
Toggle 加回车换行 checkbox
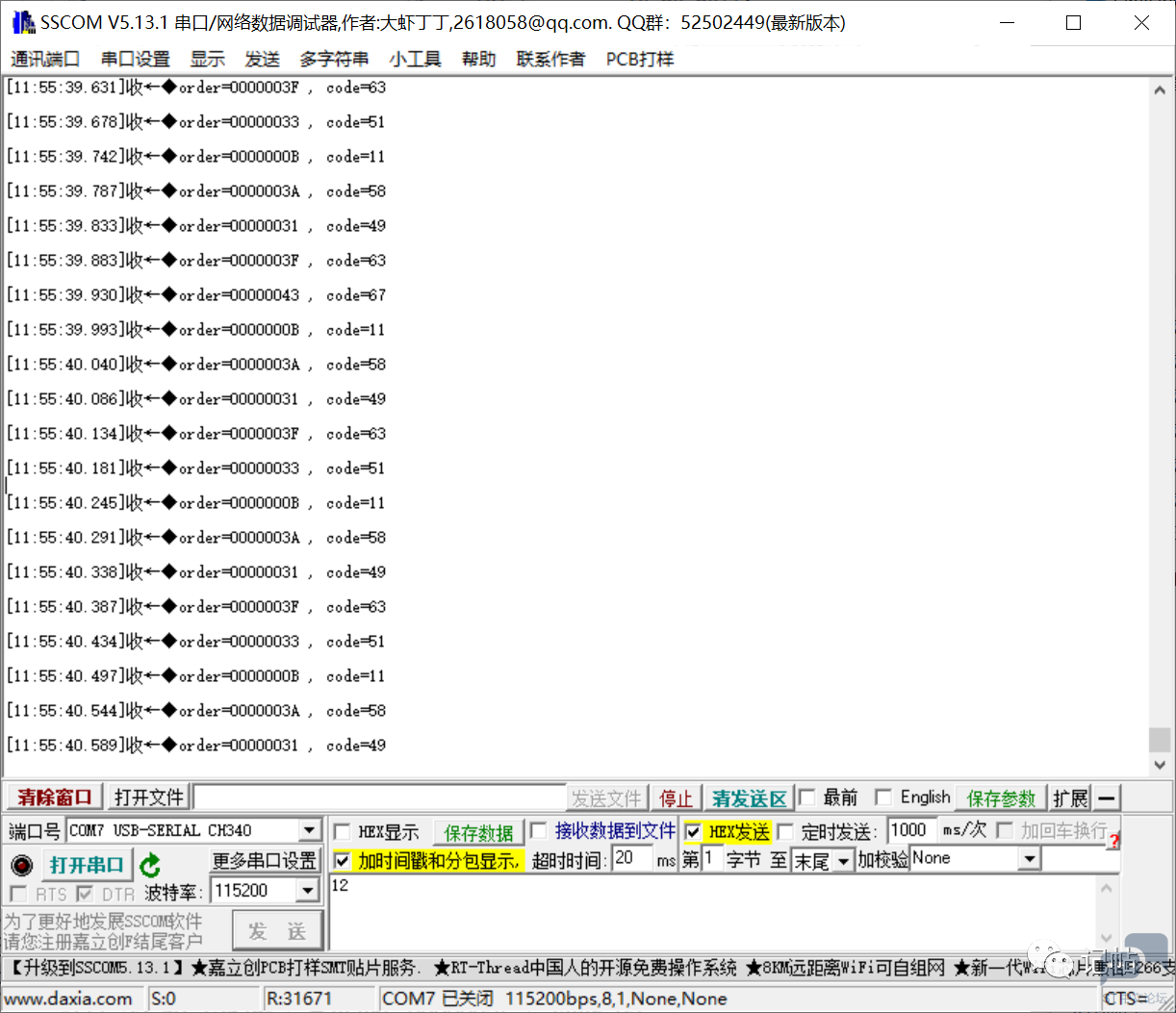coord(1006,830)
